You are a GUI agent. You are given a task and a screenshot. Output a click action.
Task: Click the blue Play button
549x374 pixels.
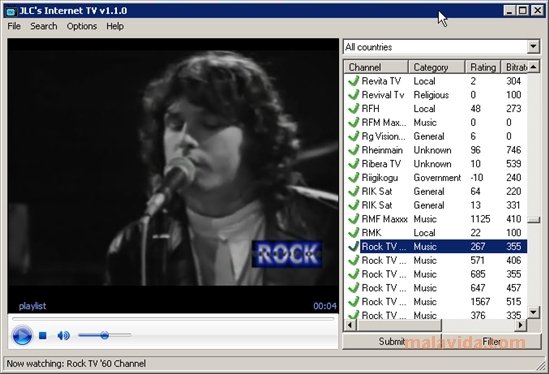pos(22,335)
